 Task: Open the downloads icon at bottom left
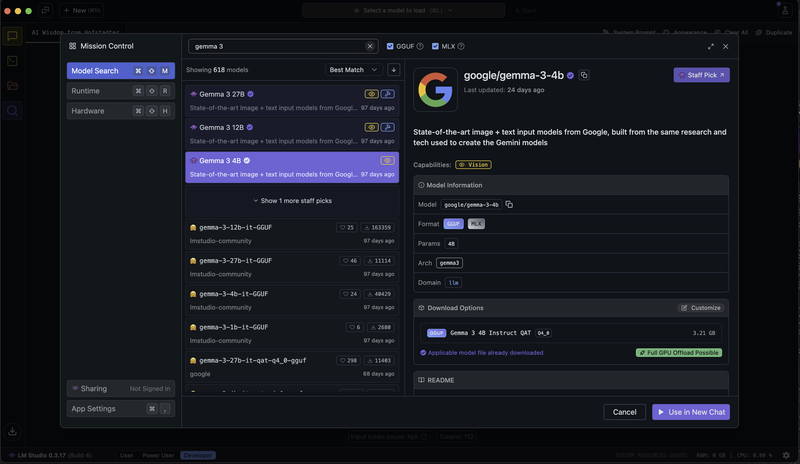tap(12, 432)
